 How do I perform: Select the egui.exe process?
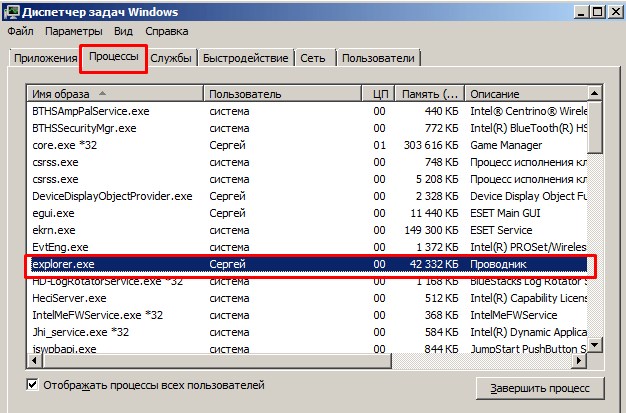coord(307,213)
